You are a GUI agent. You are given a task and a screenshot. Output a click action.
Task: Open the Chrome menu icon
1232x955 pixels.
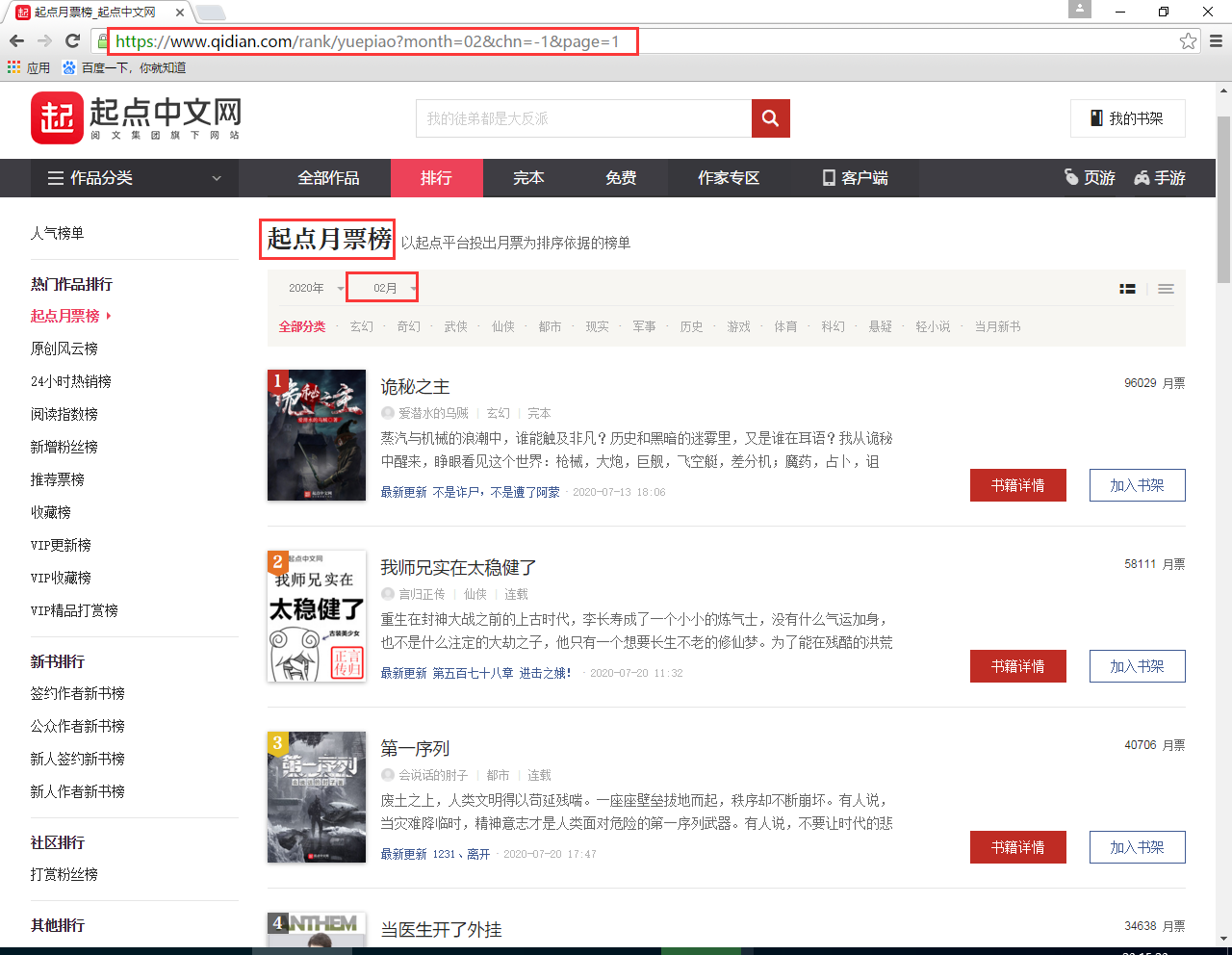(x=1216, y=41)
